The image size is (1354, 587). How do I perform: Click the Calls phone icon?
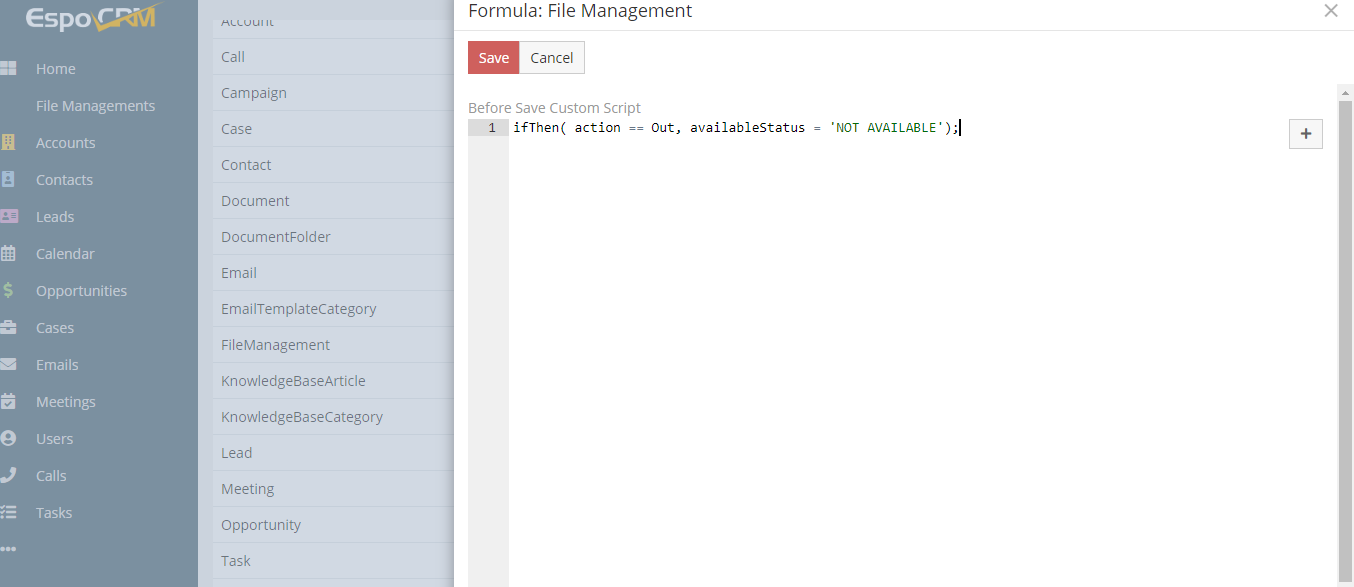(8, 476)
